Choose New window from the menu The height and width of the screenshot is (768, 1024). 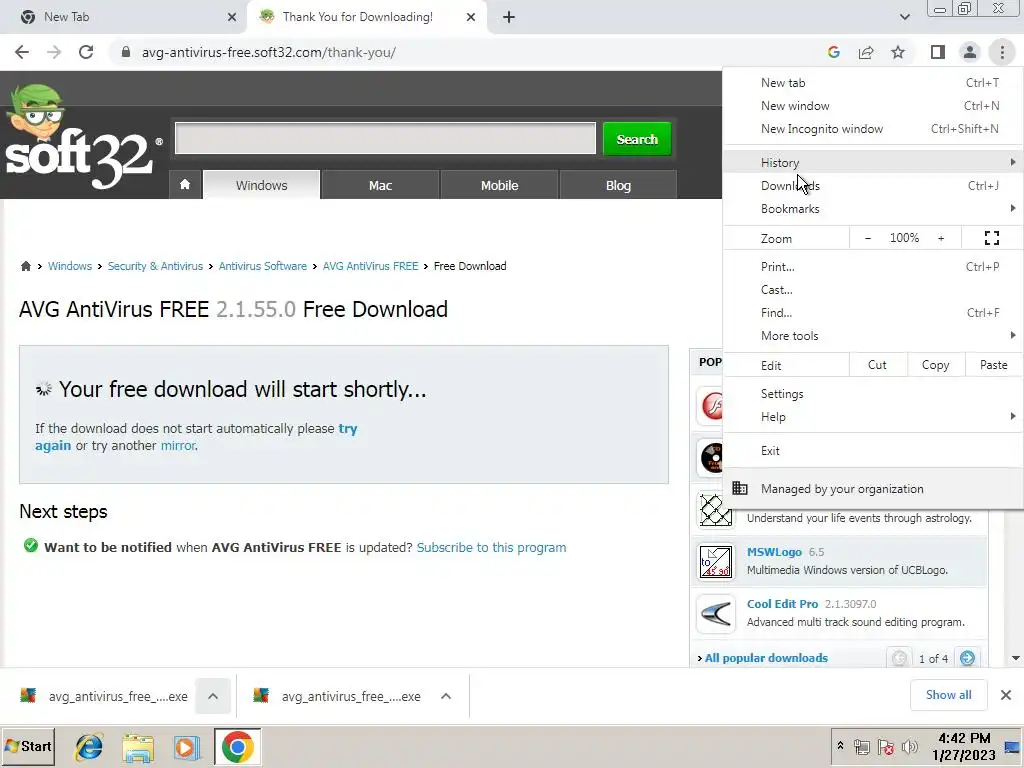pyautogui.click(x=872, y=106)
